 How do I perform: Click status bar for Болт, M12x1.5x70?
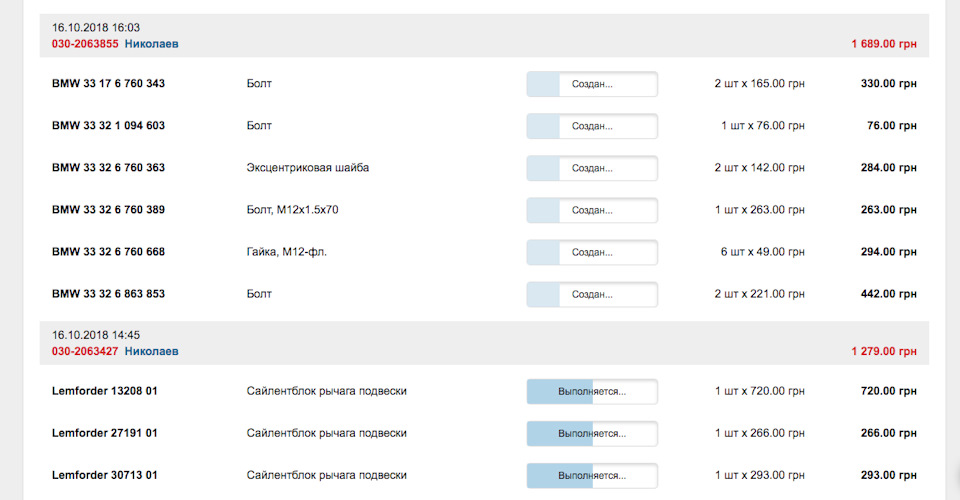tap(592, 210)
